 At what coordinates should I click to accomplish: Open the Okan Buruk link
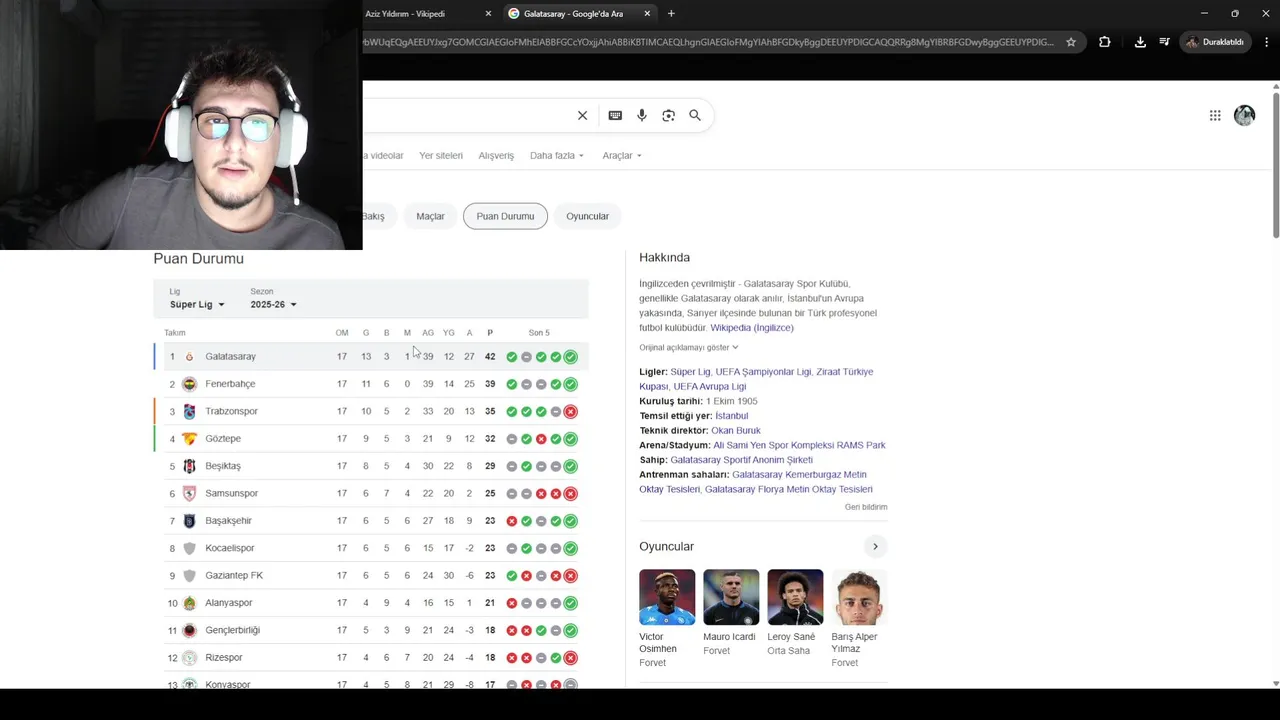(736, 430)
